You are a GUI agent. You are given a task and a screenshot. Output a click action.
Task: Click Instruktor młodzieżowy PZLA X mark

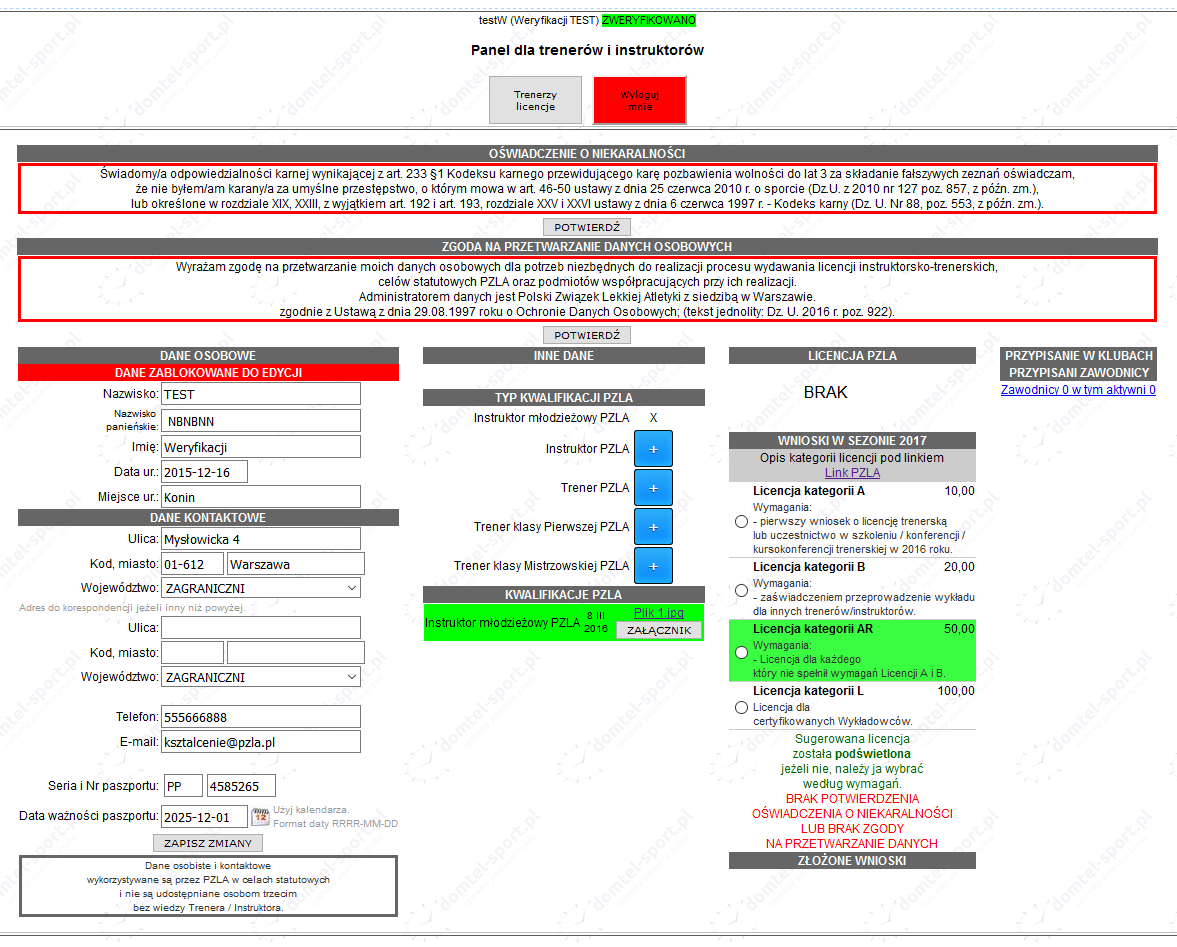click(653, 418)
